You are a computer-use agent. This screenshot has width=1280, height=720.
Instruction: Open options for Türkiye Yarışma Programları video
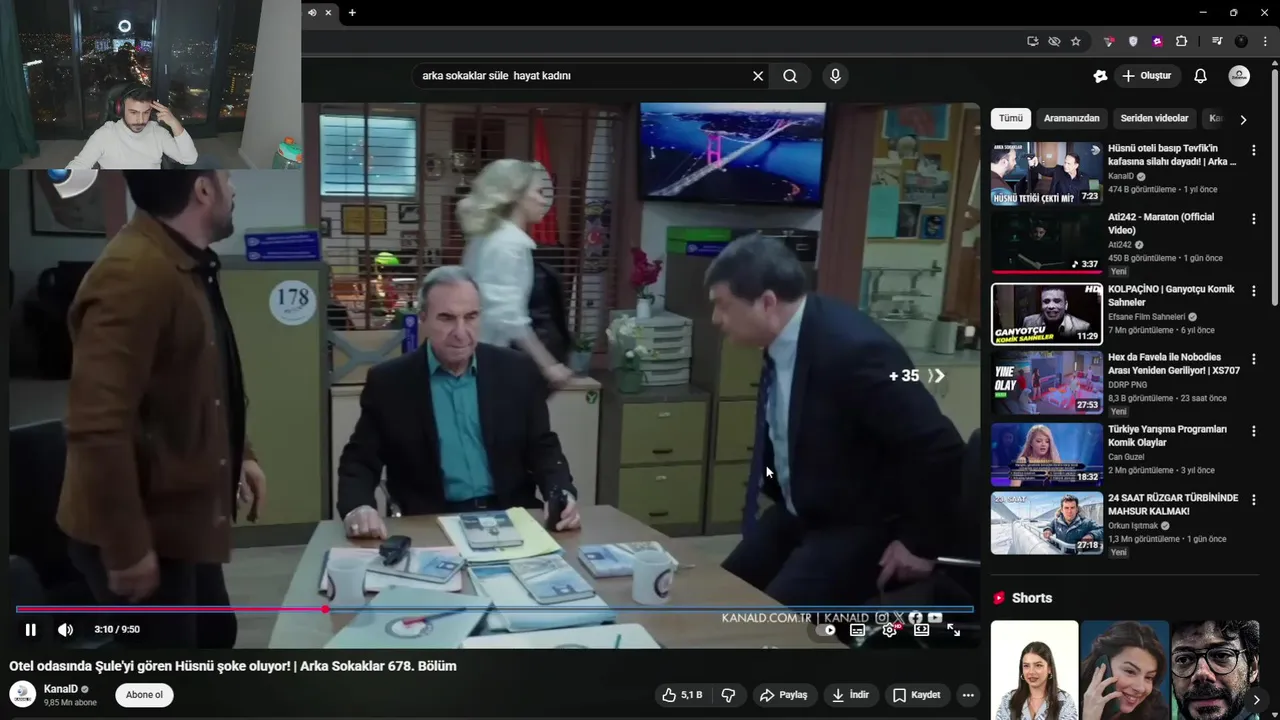(x=1253, y=431)
